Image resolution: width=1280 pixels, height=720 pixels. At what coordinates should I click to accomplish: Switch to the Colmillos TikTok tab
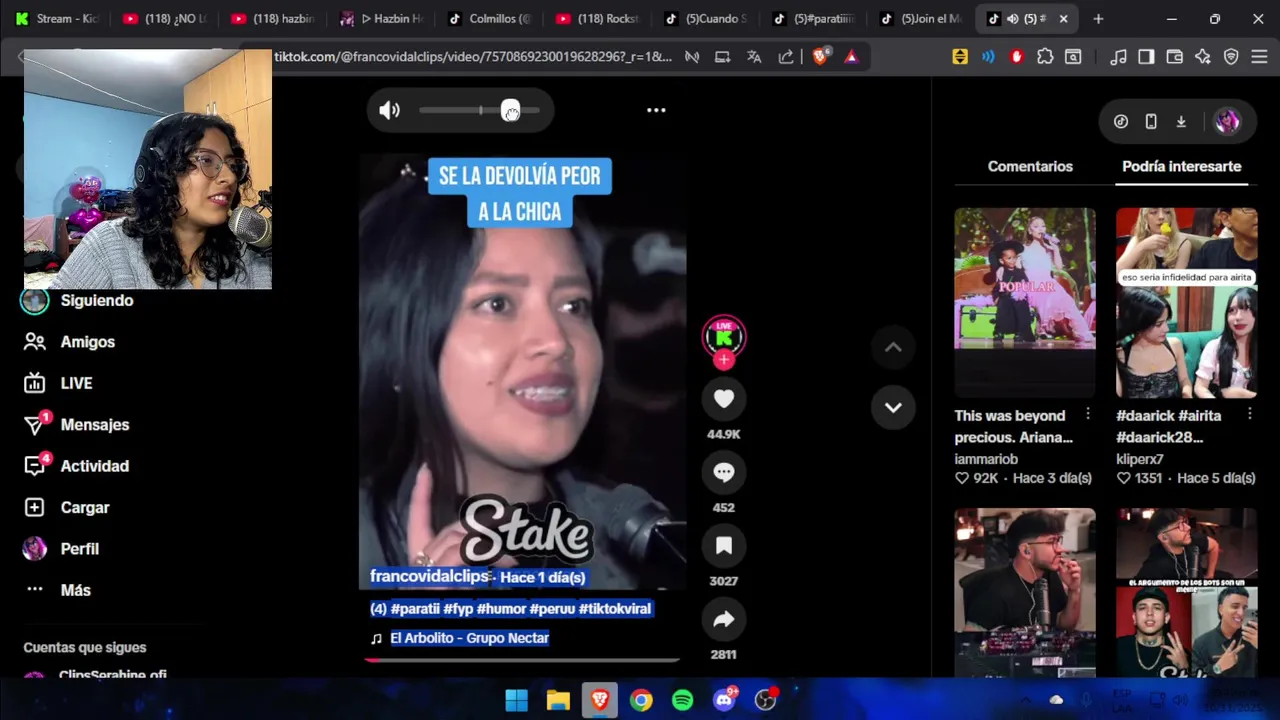(488, 18)
